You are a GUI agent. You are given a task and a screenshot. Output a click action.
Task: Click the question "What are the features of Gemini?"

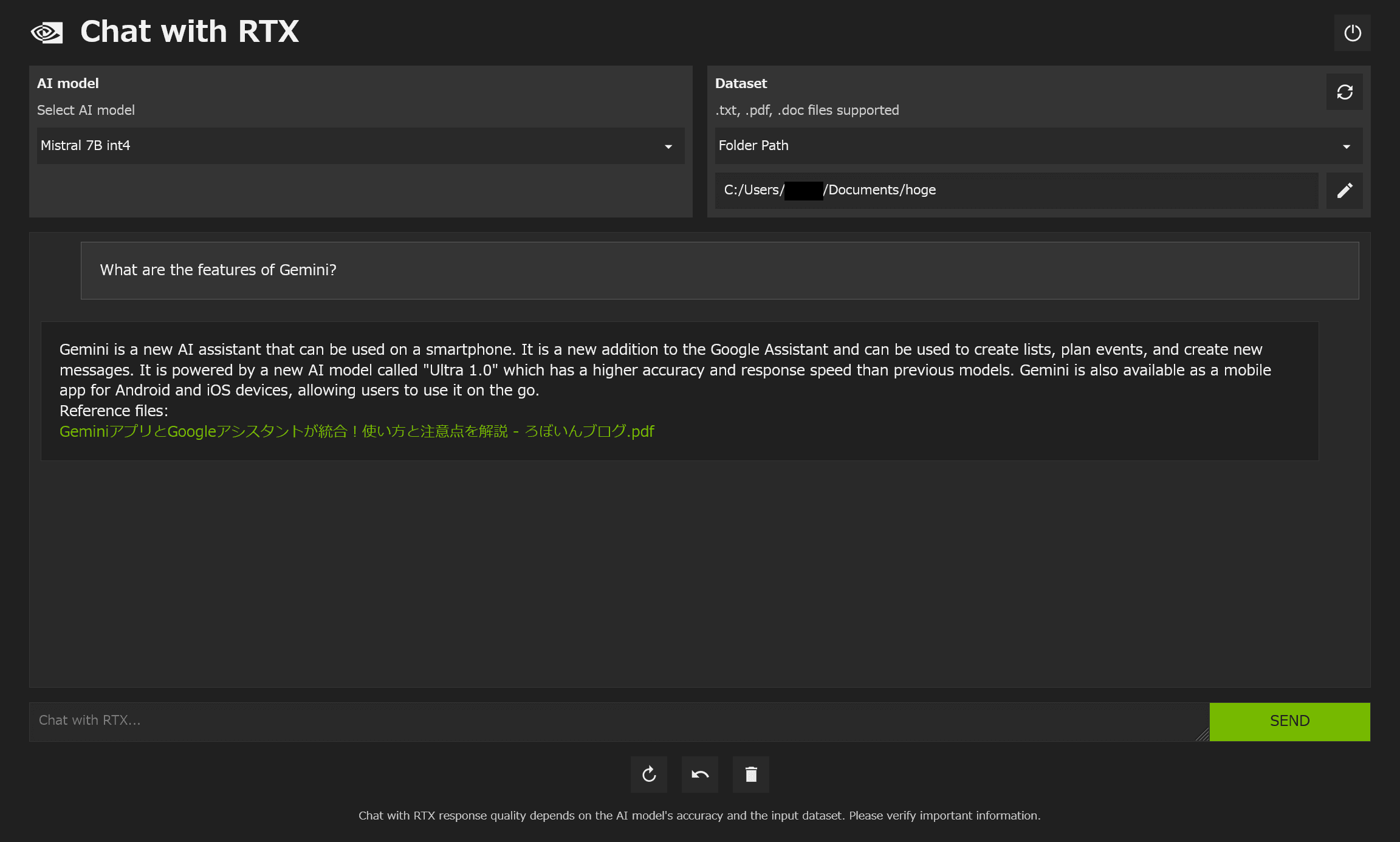point(218,270)
